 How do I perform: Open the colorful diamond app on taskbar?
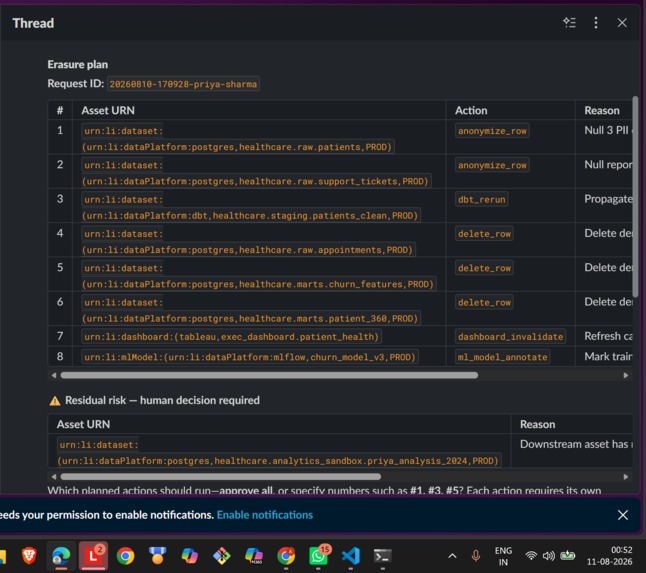(x=222, y=556)
